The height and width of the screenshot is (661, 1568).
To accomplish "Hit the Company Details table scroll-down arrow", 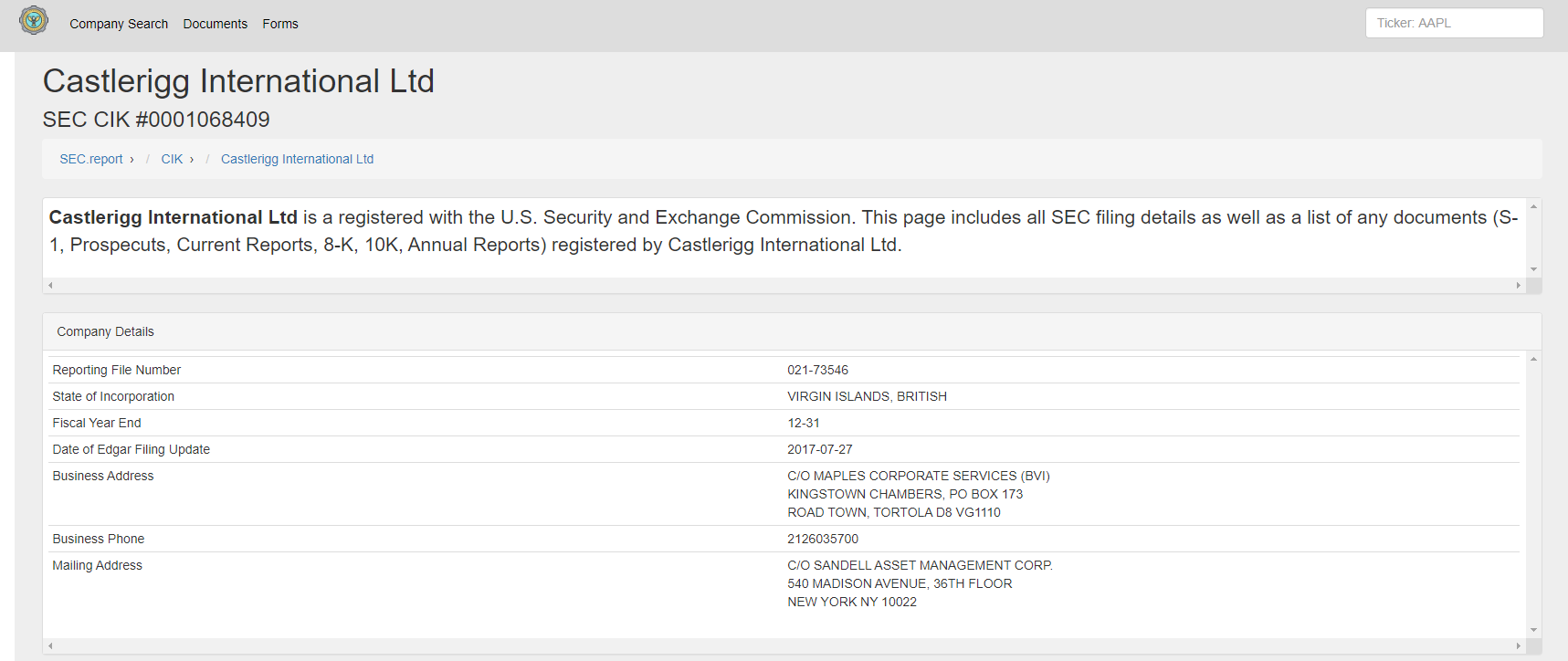I will point(1533,630).
